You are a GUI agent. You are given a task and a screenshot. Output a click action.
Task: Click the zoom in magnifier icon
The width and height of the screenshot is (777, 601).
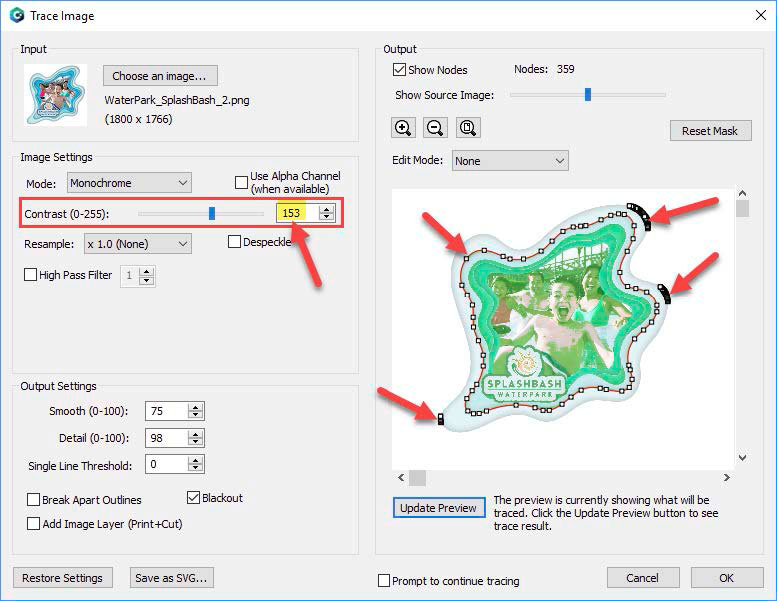[403, 128]
